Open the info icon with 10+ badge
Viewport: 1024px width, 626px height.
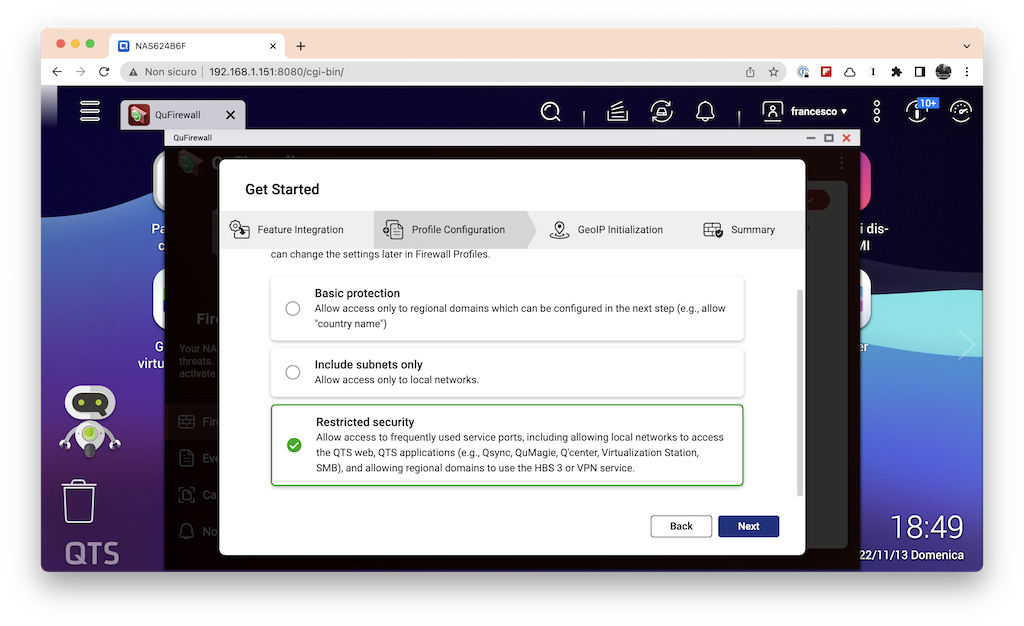(x=920, y=110)
